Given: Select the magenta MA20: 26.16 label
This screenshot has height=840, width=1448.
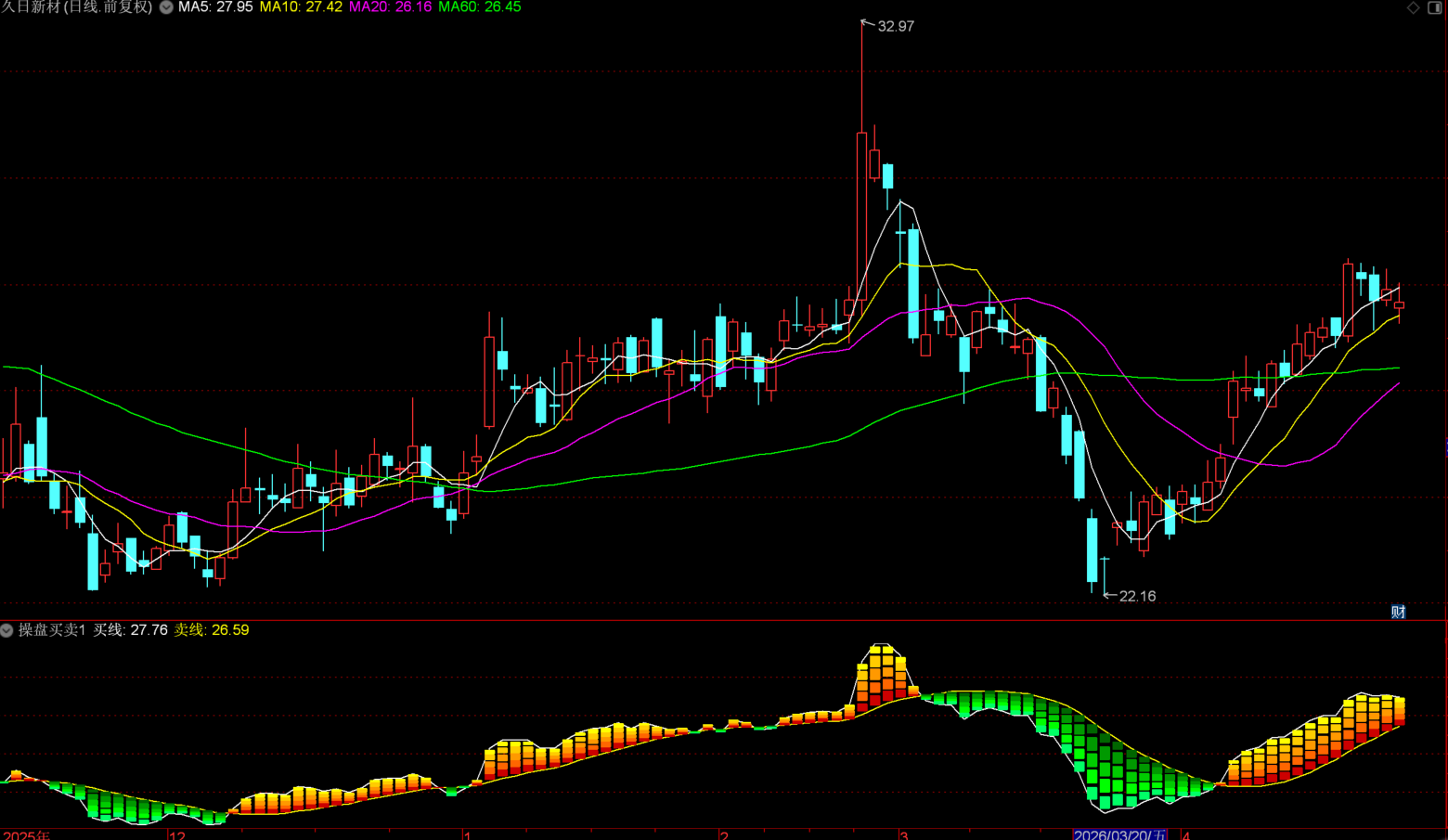Looking at the screenshot, I should pyautogui.click(x=390, y=7).
